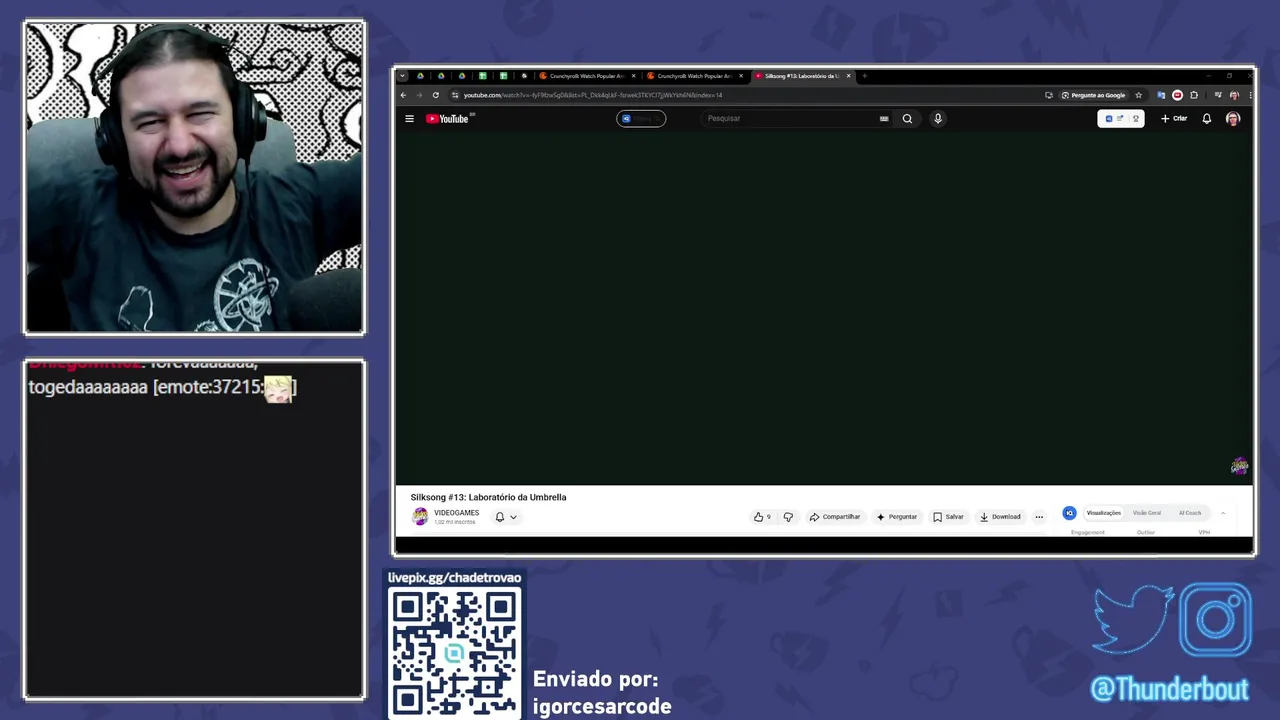This screenshot has height=720, width=1280.
Task: Click the pill-shaped extension button left of search
Action: [x=641, y=118]
